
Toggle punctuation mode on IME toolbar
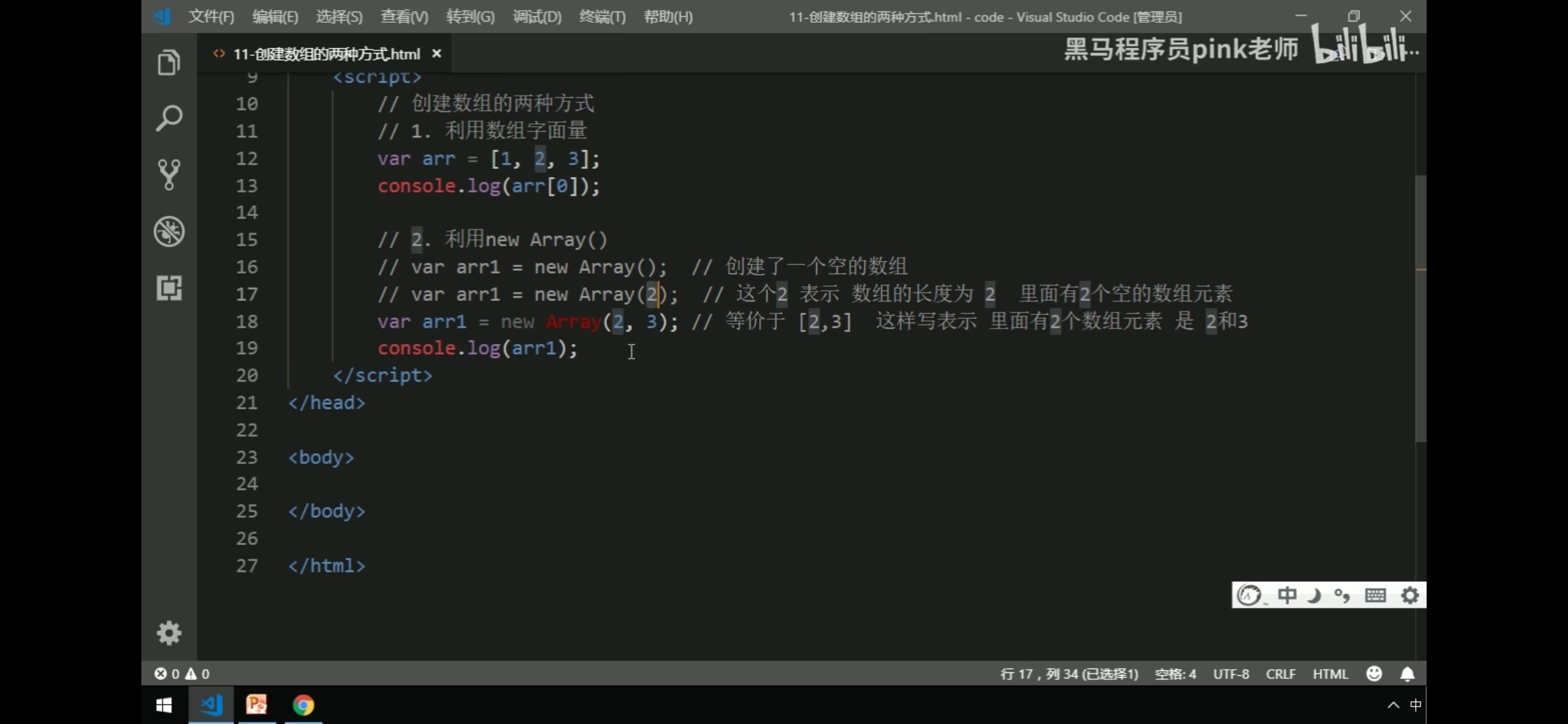click(x=1342, y=595)
